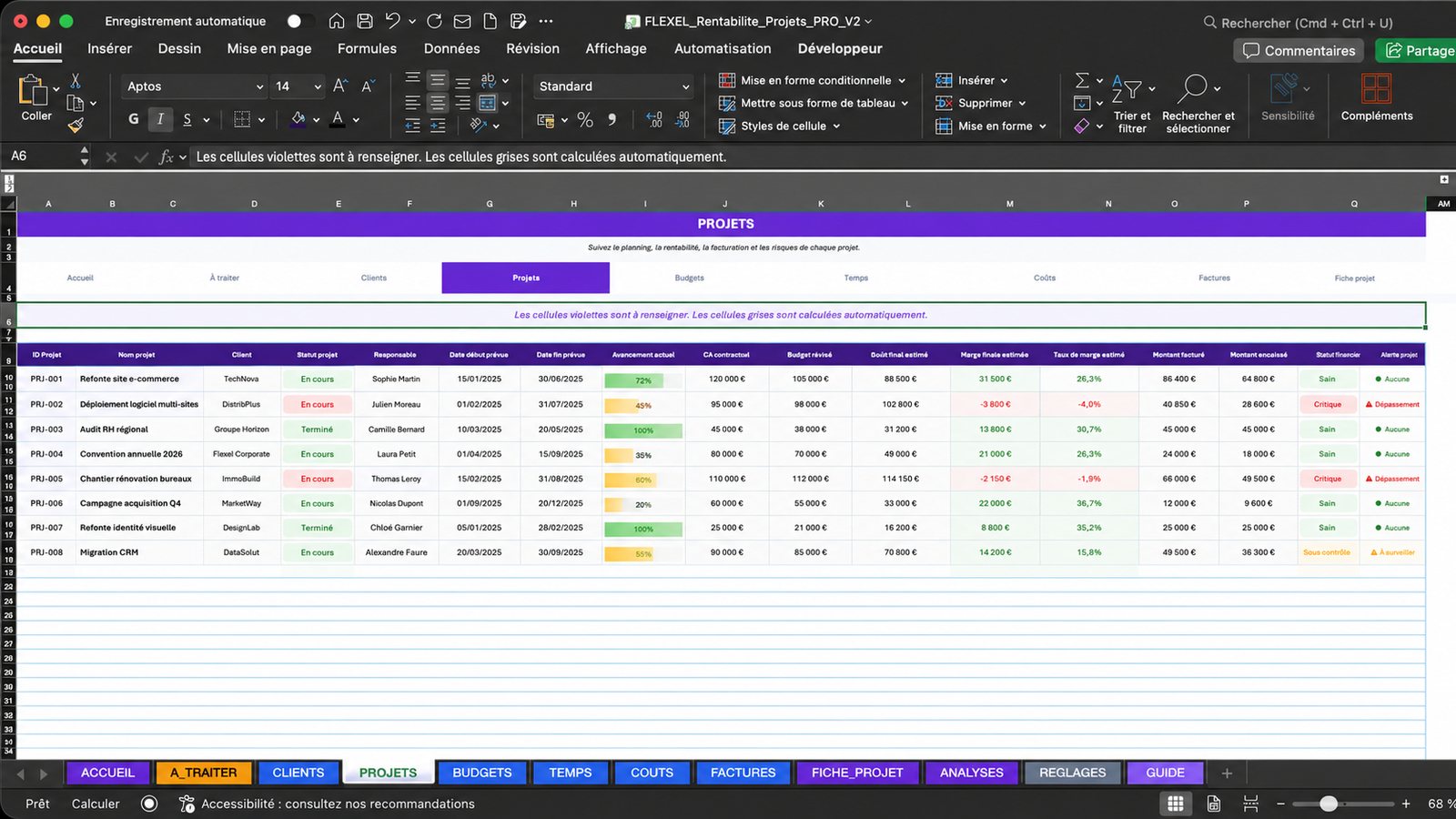Click the increase indent icon

tap(438, 126)
